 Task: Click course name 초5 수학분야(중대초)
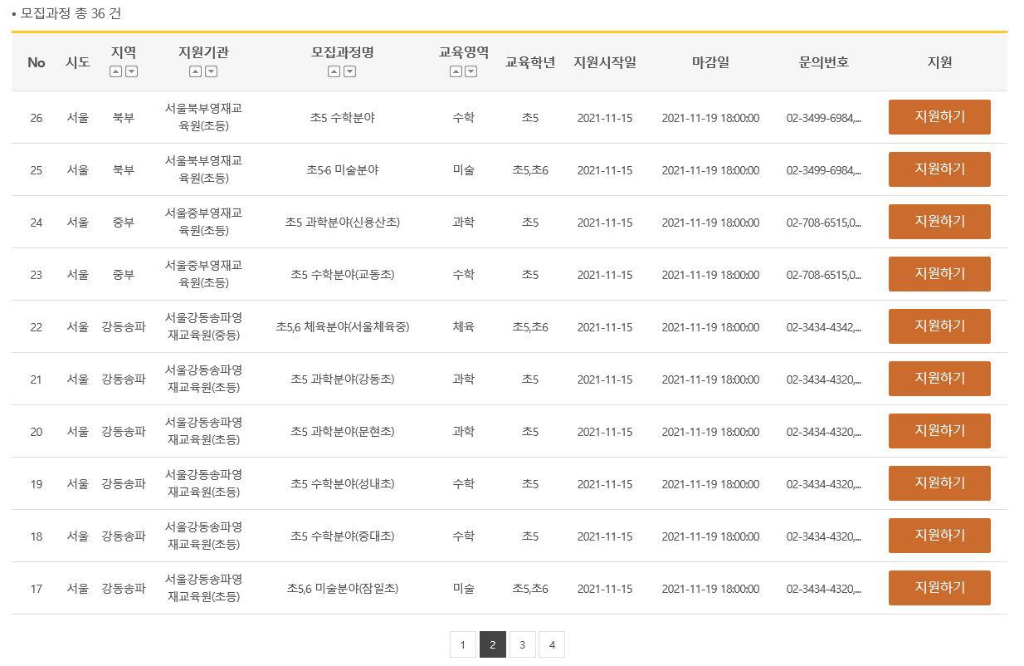point(342,536)
